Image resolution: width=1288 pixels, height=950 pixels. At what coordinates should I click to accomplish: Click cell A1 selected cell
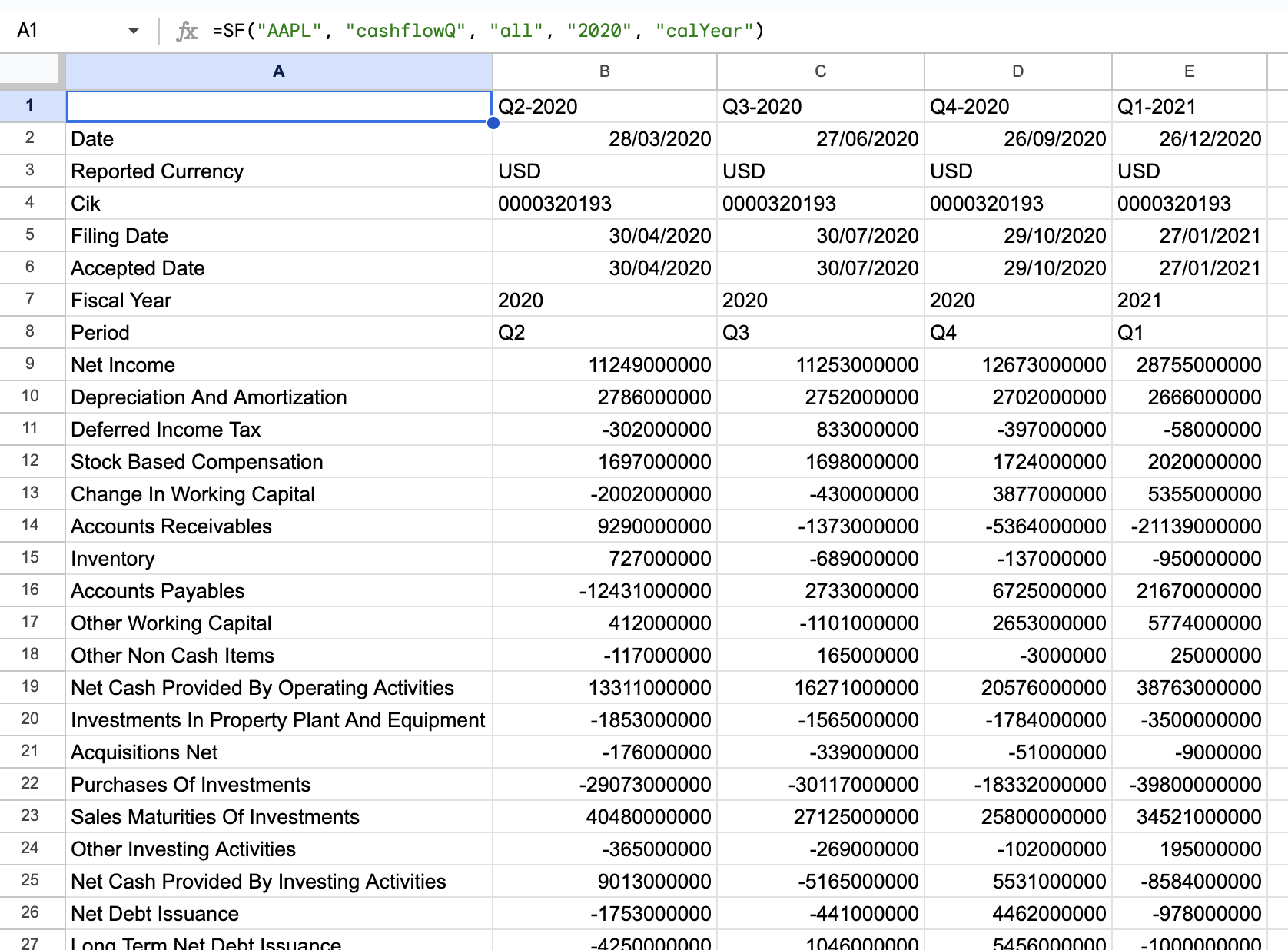click(279, 106)
